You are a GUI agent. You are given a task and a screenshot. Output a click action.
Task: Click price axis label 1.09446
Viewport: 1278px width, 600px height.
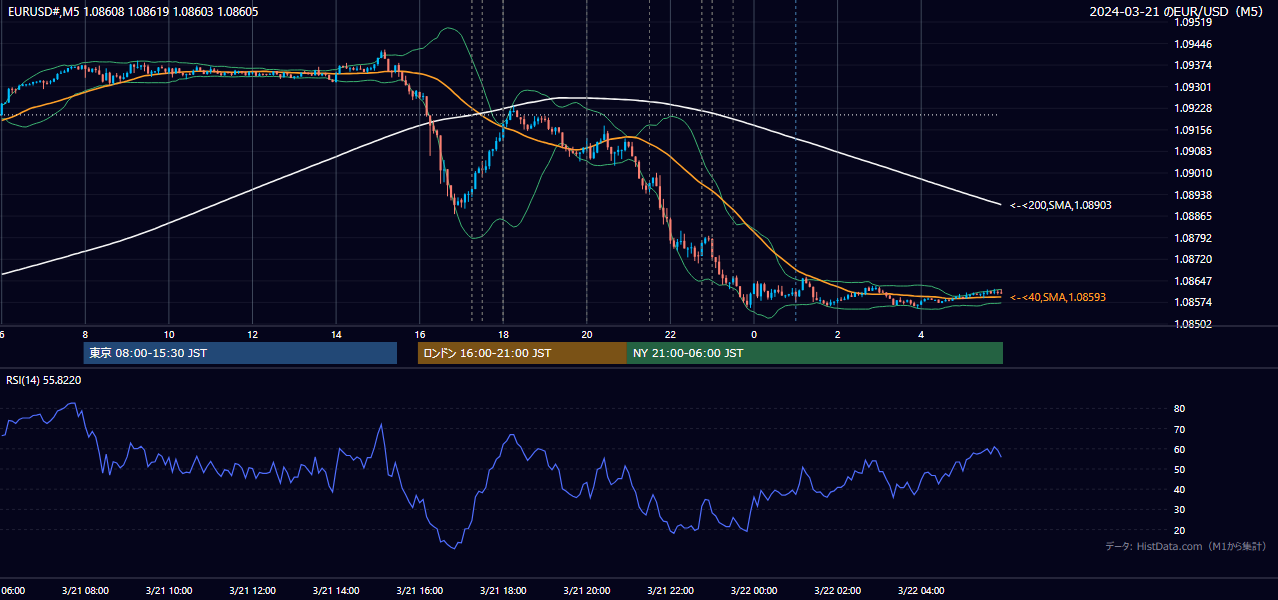point(1194,44)
